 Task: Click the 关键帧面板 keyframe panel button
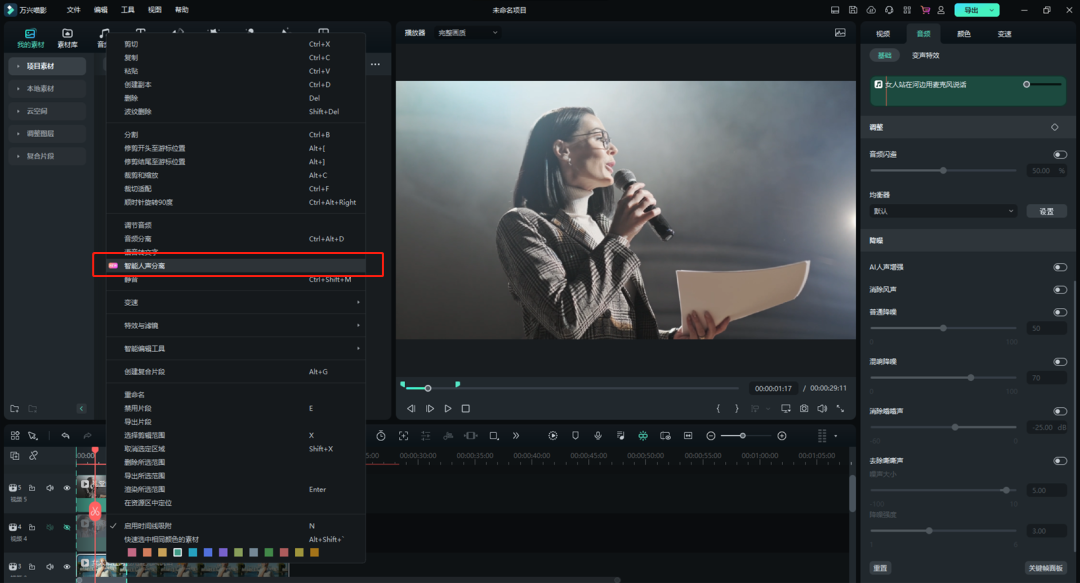pyautogui.click(x=1046, y=568)
